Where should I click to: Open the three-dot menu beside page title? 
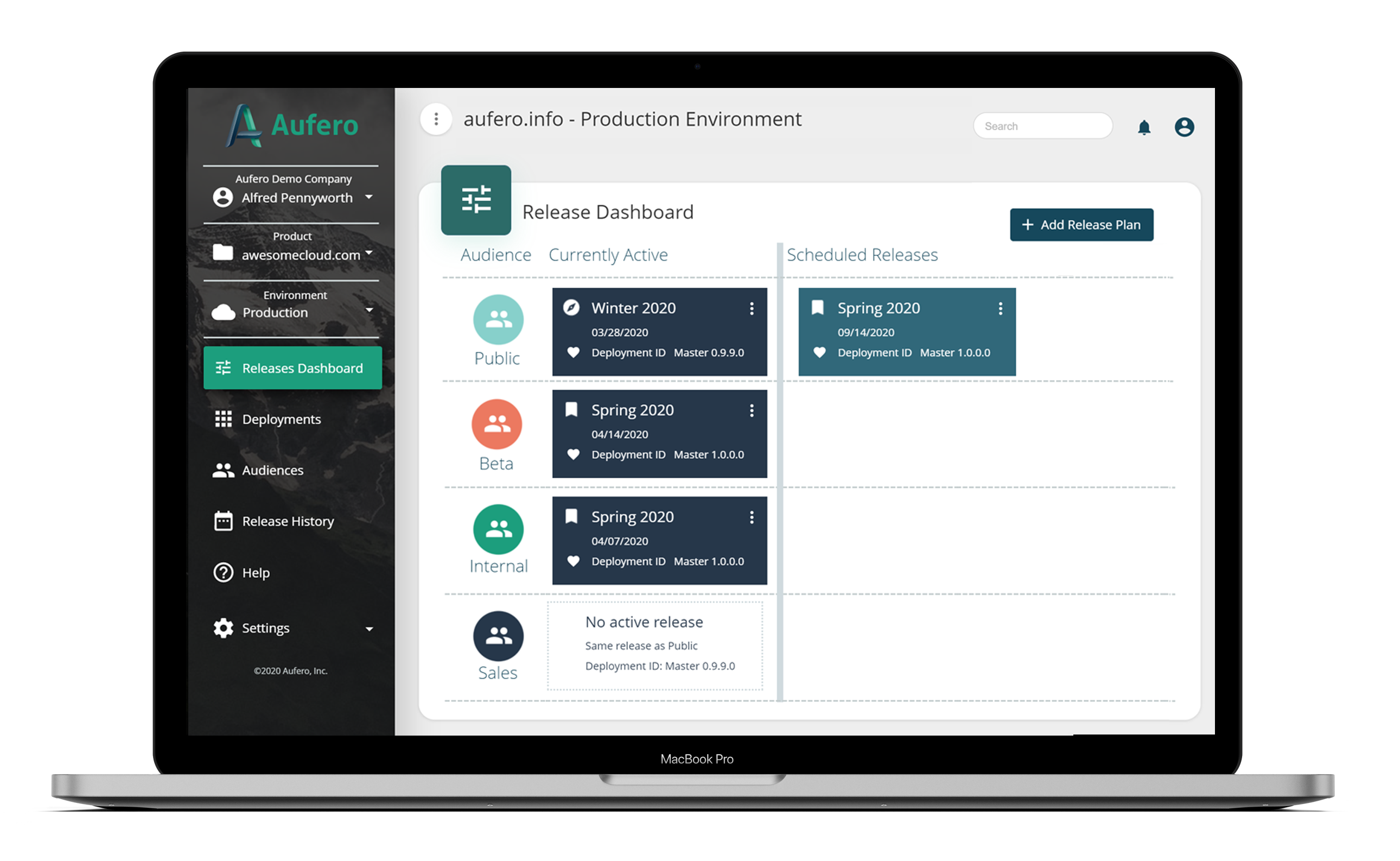click(x=437, y=119)
